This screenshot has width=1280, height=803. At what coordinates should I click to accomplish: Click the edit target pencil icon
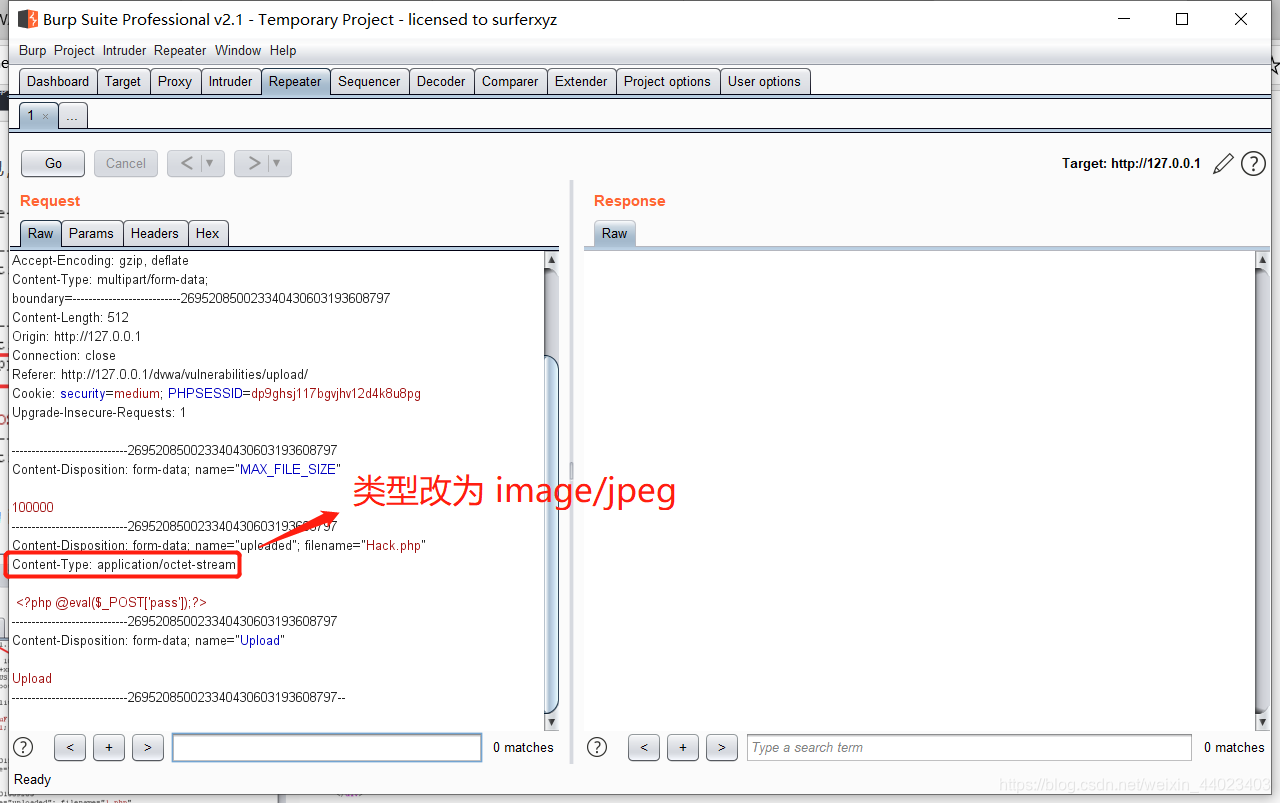(x=1223, y=164)
